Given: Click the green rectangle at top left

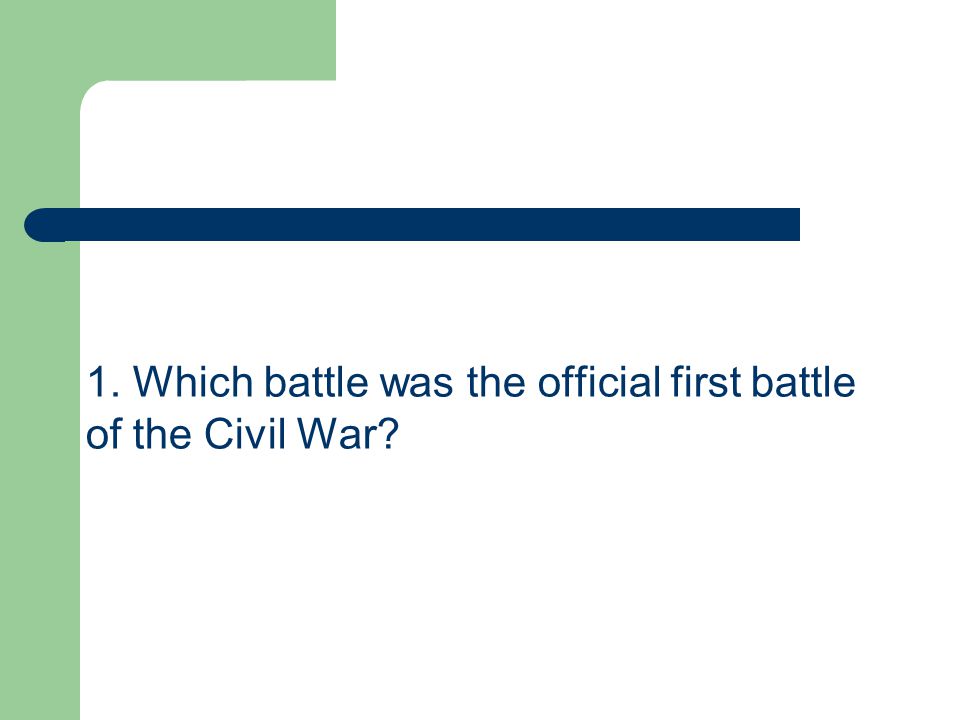Looking at the screenshot, I should (168, 40).
